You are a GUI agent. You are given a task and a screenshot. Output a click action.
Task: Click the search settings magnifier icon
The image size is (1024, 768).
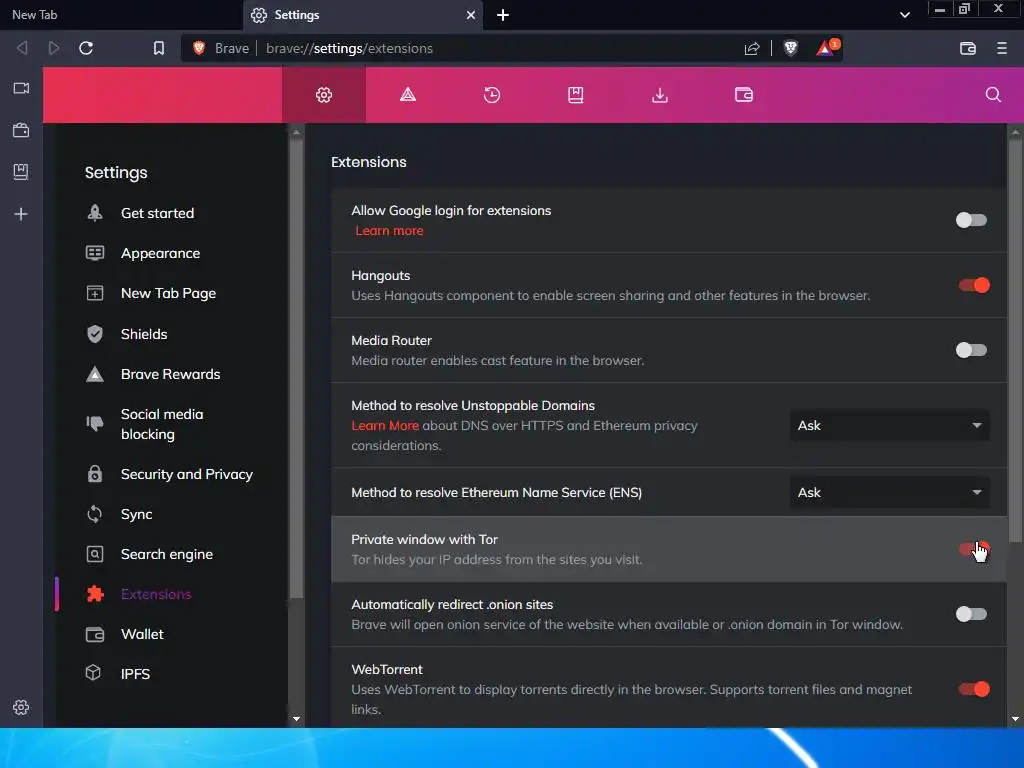[993, 95]
